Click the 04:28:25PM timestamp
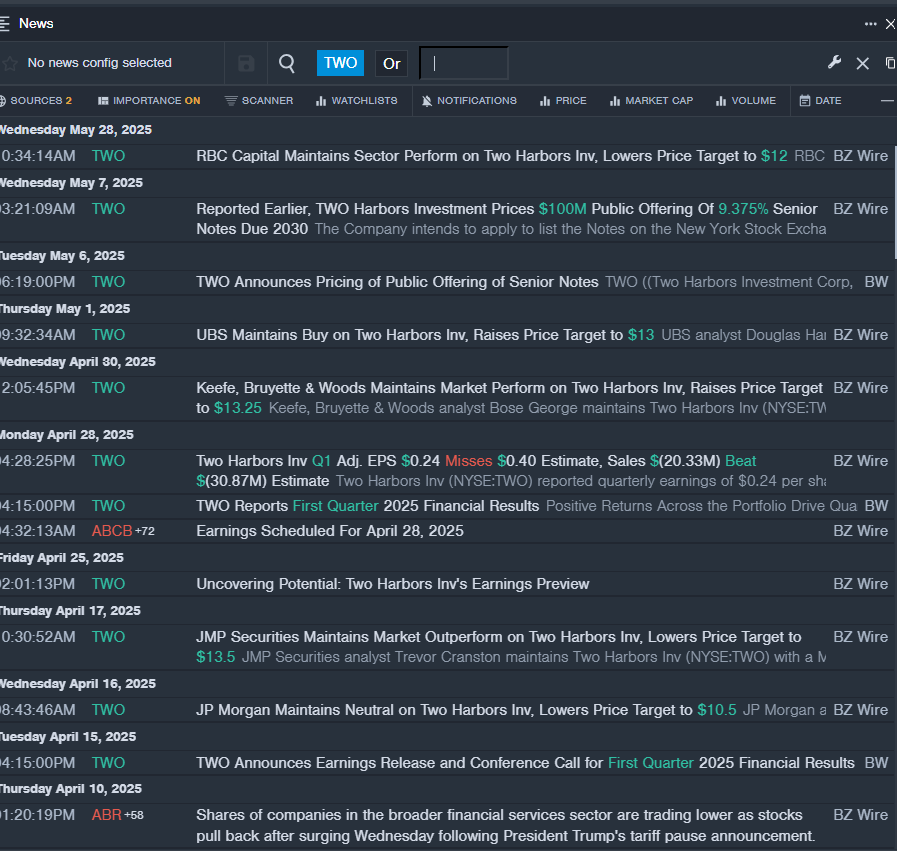Viewport: 897px width, 851px height. point(38,461)
